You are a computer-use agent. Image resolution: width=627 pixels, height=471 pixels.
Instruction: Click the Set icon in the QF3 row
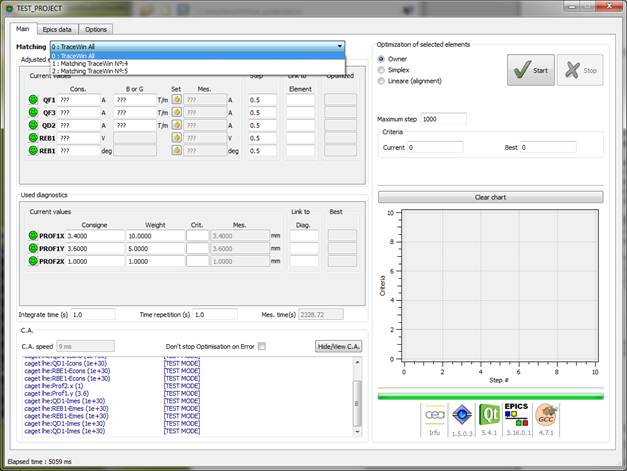click(176, 112)
